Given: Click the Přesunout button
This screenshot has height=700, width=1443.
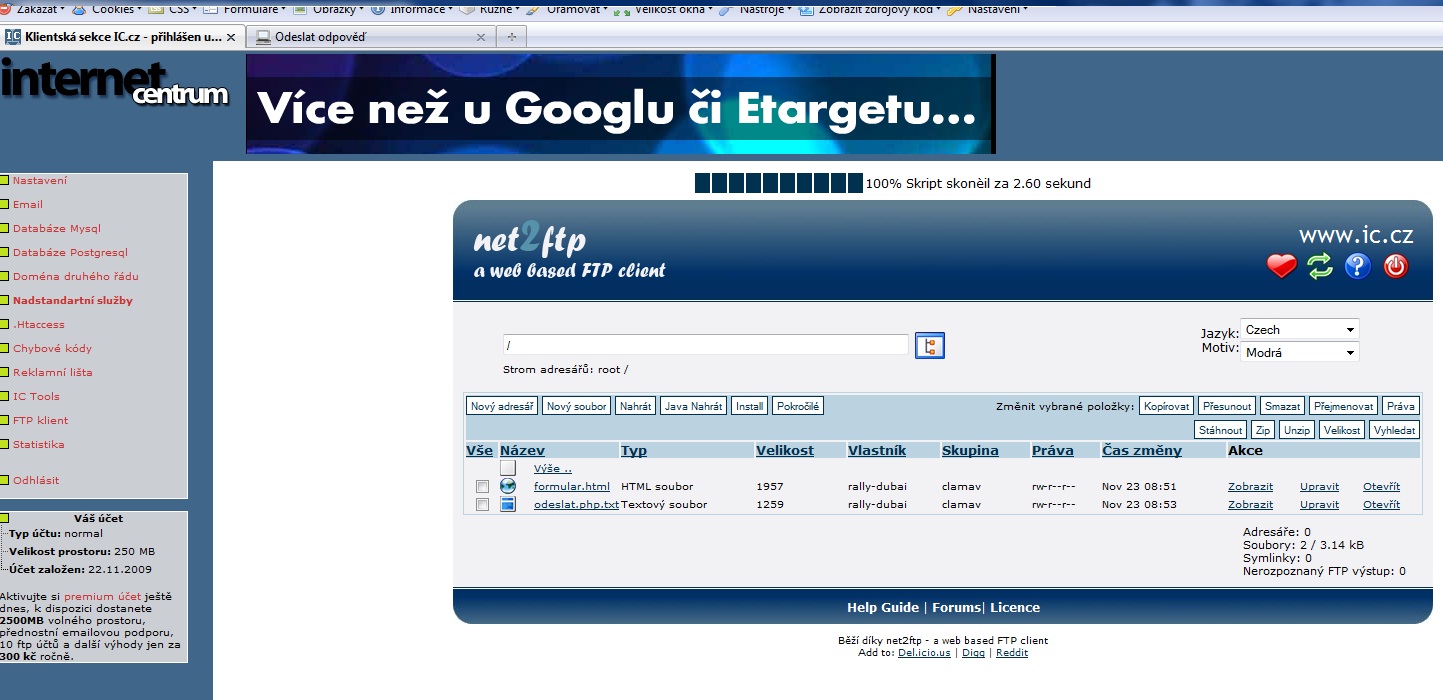Looking at the screenshot, I should pos(1227,406).
